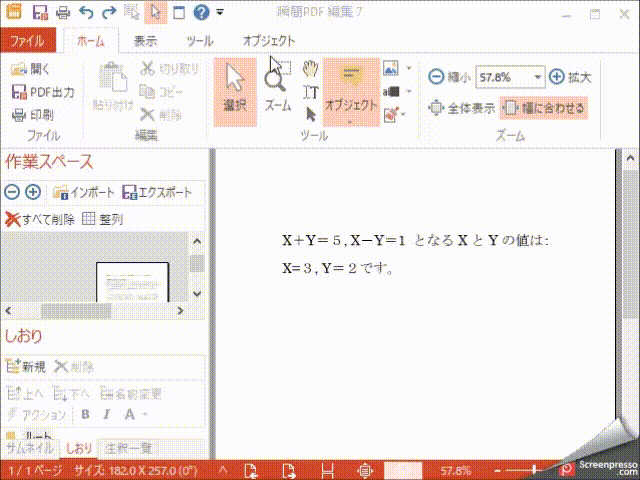The image size is (640, 480).
Task: Click the workspace minus icon
Action: coord(12,192)
